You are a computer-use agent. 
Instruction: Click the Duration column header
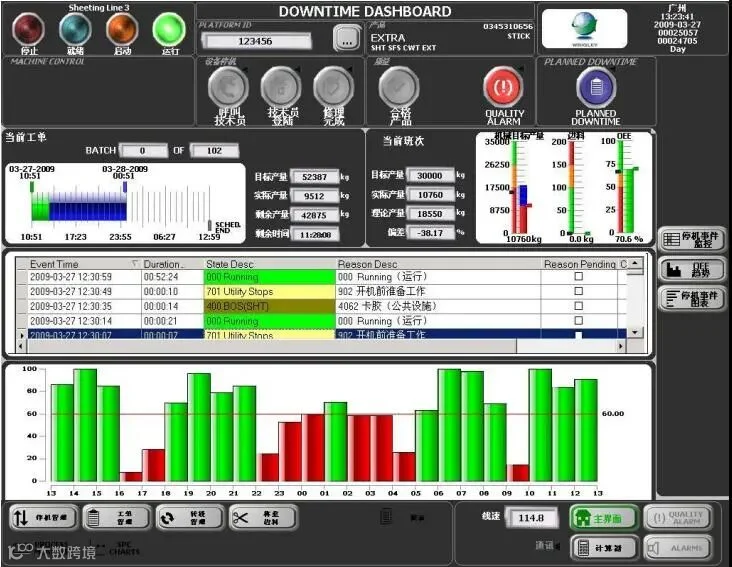(x=172, y=264)
